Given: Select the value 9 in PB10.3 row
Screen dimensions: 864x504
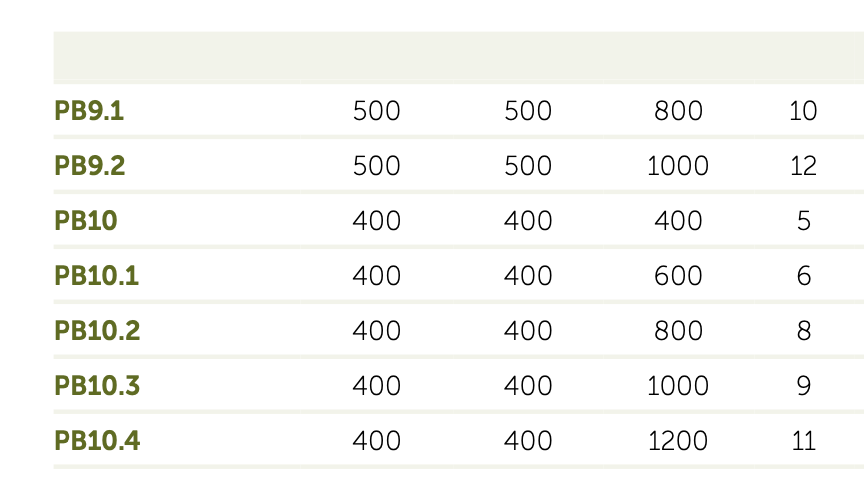Looking at the screenshot, I should coord(804,385).
